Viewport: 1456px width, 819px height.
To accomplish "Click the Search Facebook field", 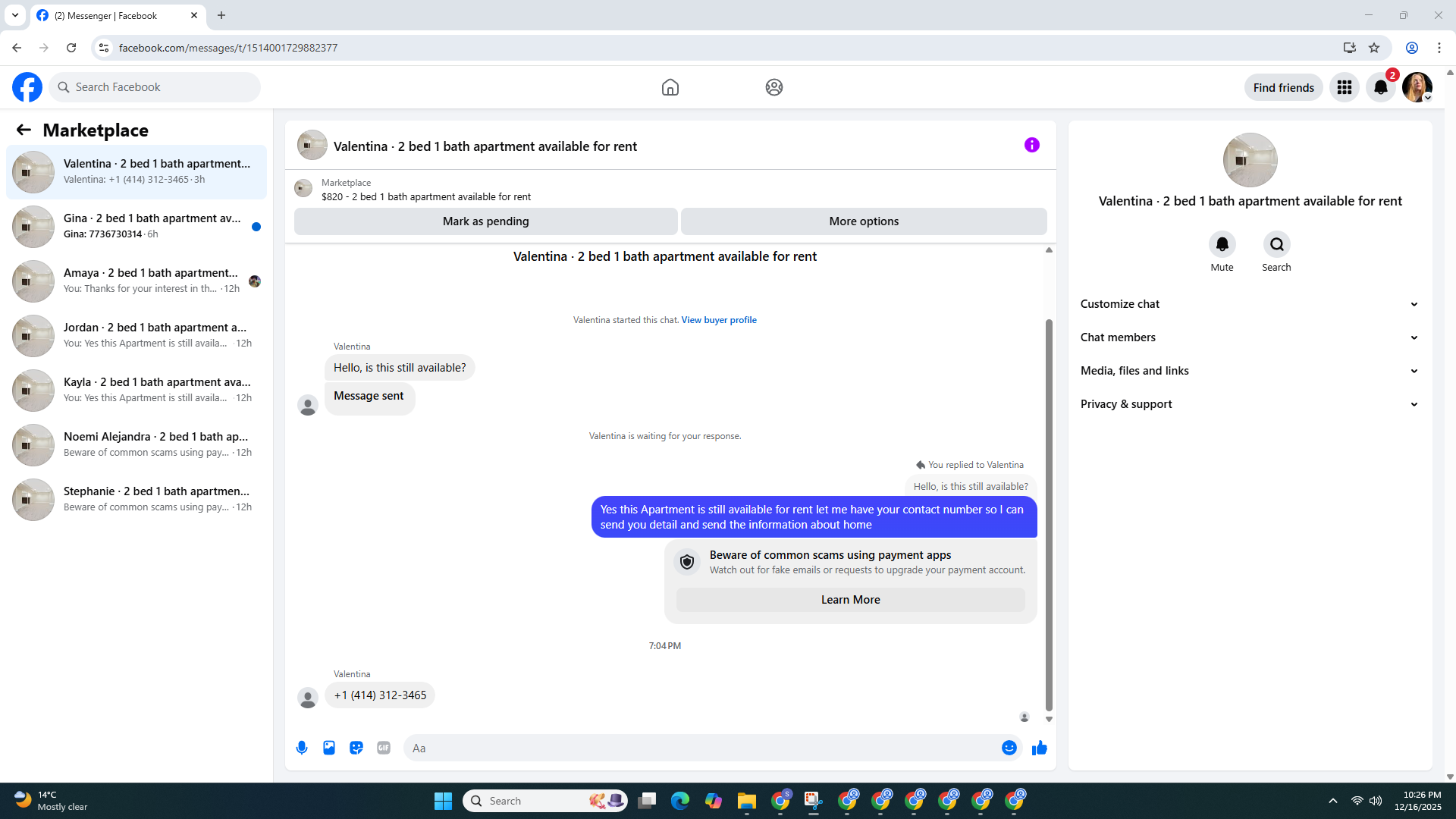I will pyautogui.click(x=155, y=87).
